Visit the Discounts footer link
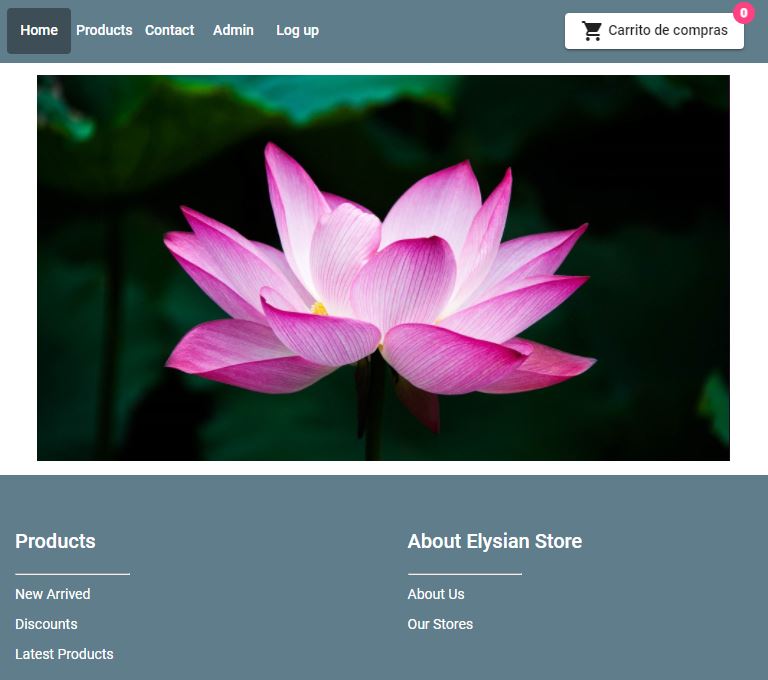Image resolution: width=768 pixels, height=680 pixels. [x=46, y=624]
